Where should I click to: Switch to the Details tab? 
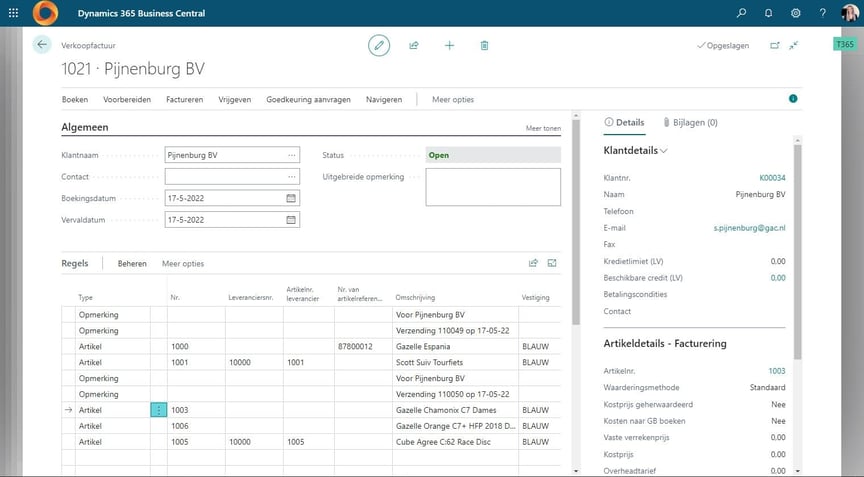[624, 122]
